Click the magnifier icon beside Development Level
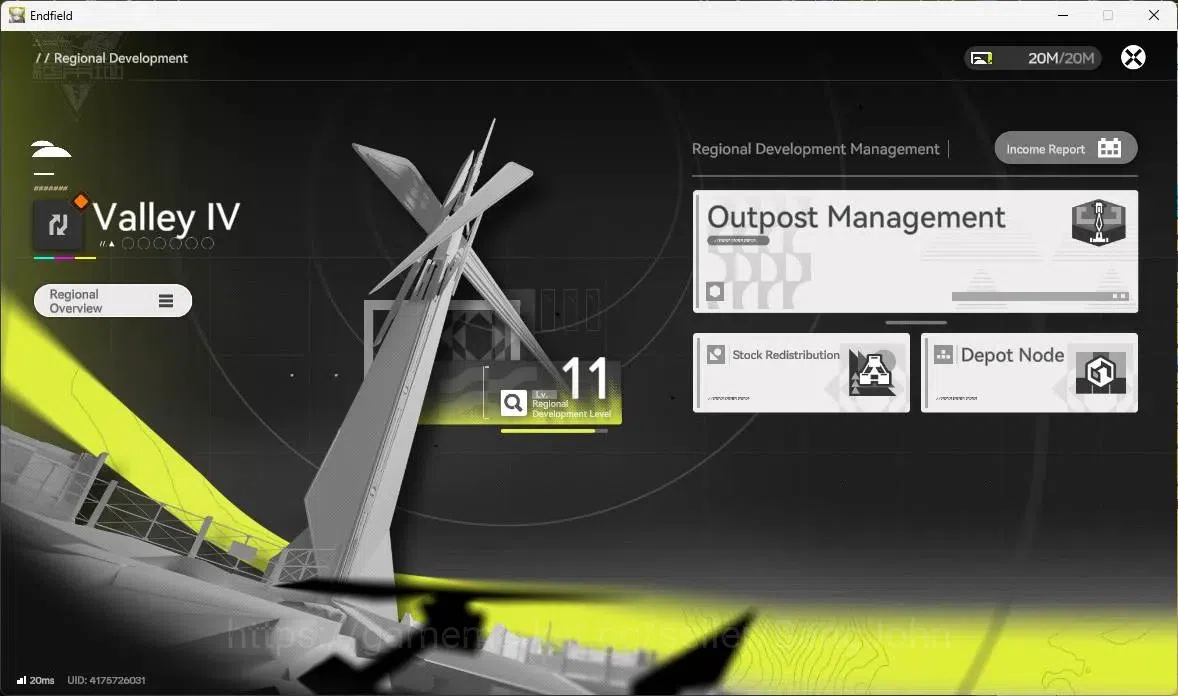1178x696 pixels. (x=513, y=403)
